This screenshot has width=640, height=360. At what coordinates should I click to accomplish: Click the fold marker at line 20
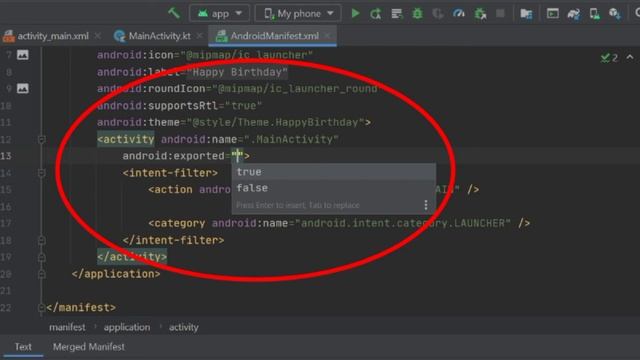click(42, 274)
